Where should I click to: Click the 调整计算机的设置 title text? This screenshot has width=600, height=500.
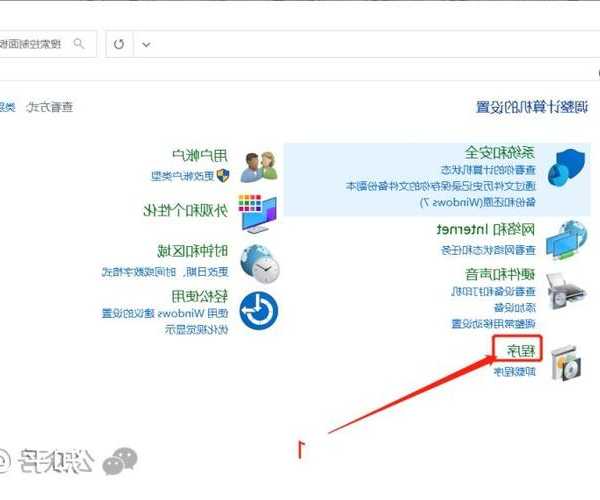click(532, 107)
